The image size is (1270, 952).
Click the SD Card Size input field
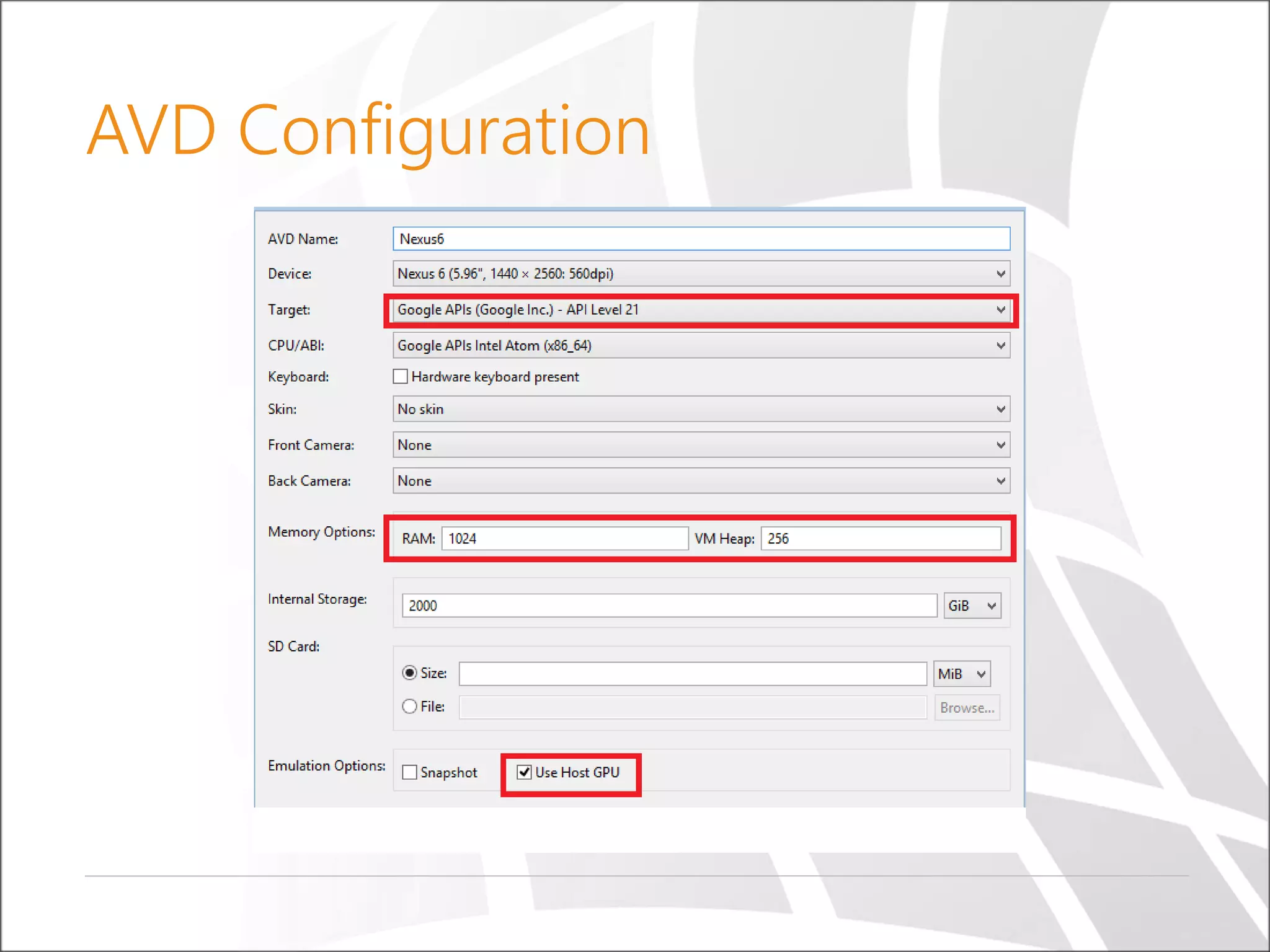coord(693,674)
